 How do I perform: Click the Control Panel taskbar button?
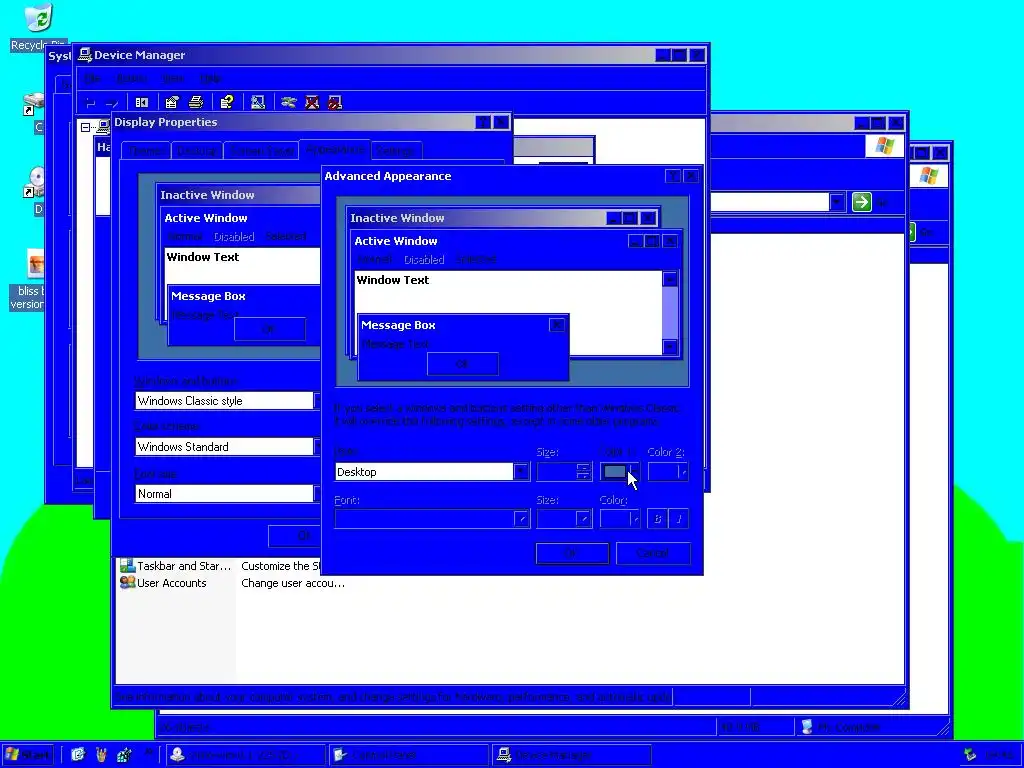pos(408,755)
